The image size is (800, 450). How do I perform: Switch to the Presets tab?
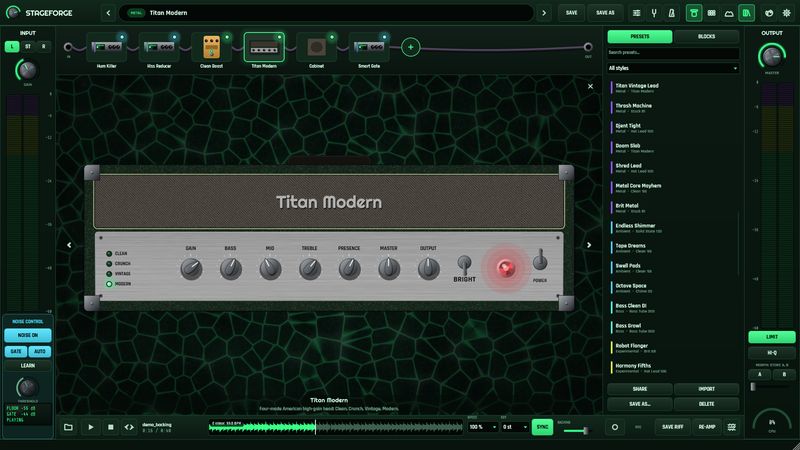click(x=640, y=36)
